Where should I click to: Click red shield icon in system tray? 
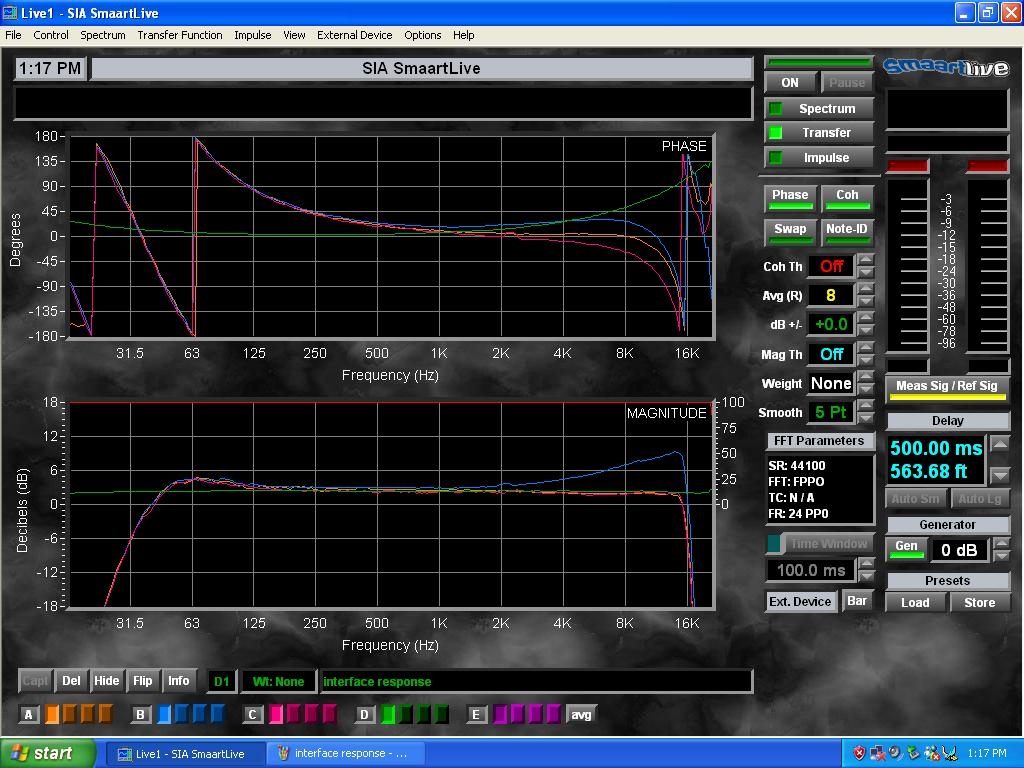coord(859,753)
